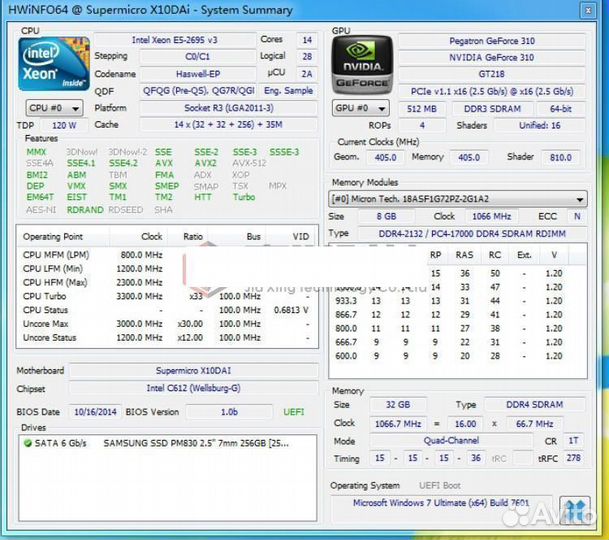Screen dimensions: 609x540
Task: Click the Supermicro X10DAI motherboard field
Action: point(193,371)
